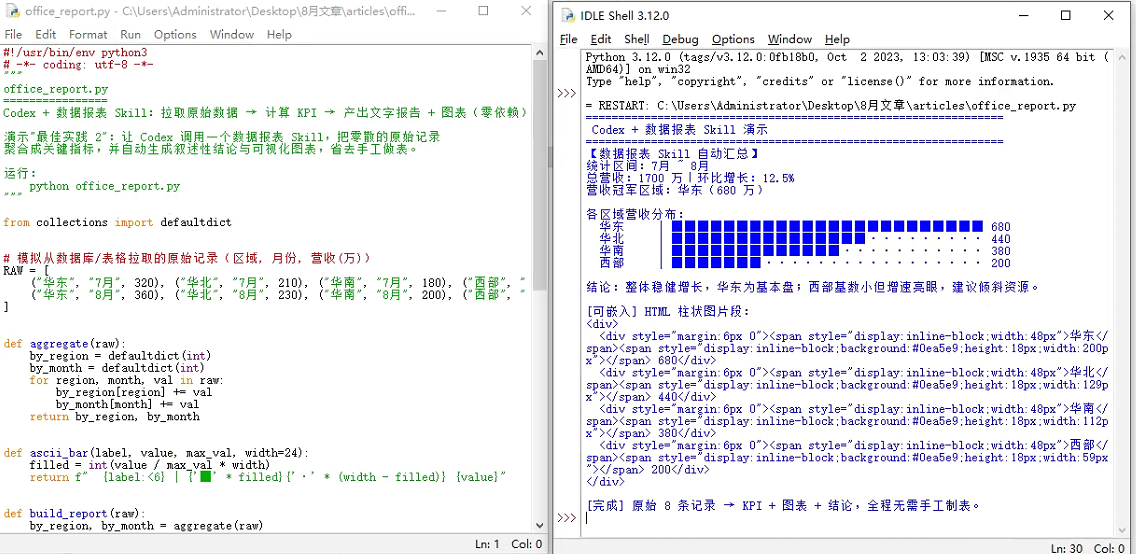1136x554 pixels.
Task: Open Window menu in editor window
Action: (232, 34)
